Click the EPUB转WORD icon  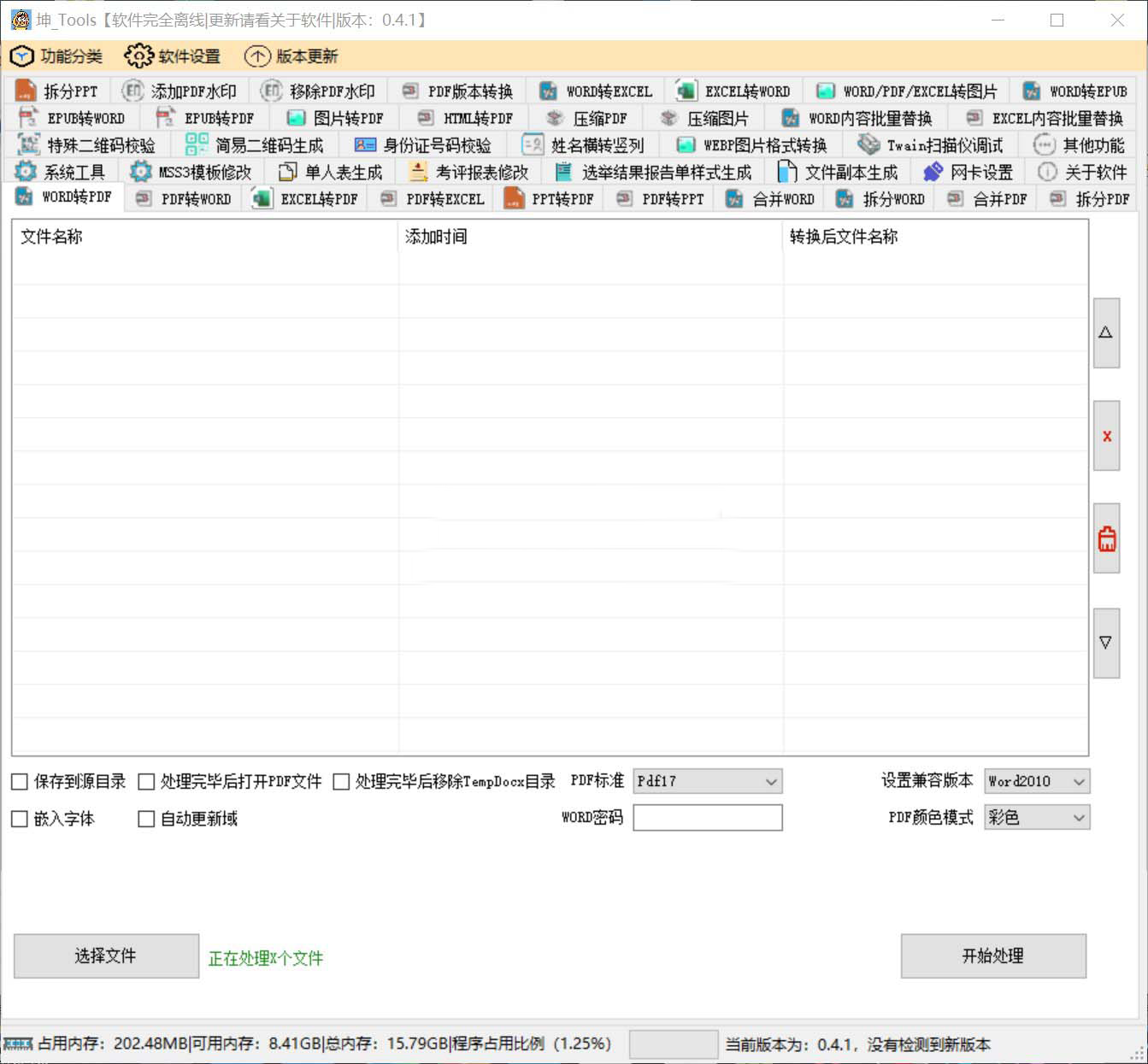(x=28, y=117)
